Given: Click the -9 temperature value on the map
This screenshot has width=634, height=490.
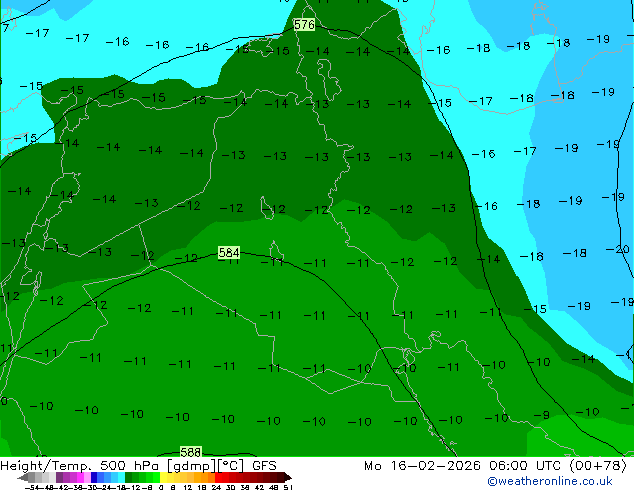Looking at the screenshot, I should pos(542,415).
